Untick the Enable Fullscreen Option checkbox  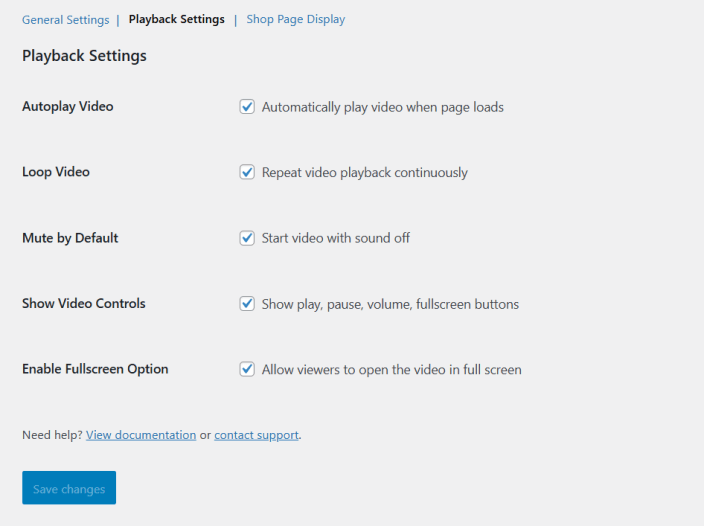tap(247, 369)
